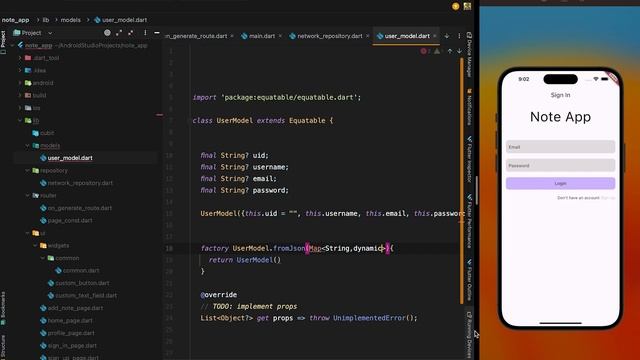The height and width of the screenshot is (360, 640).
Task: Expand the android folder
Action: tap(20, 83)
